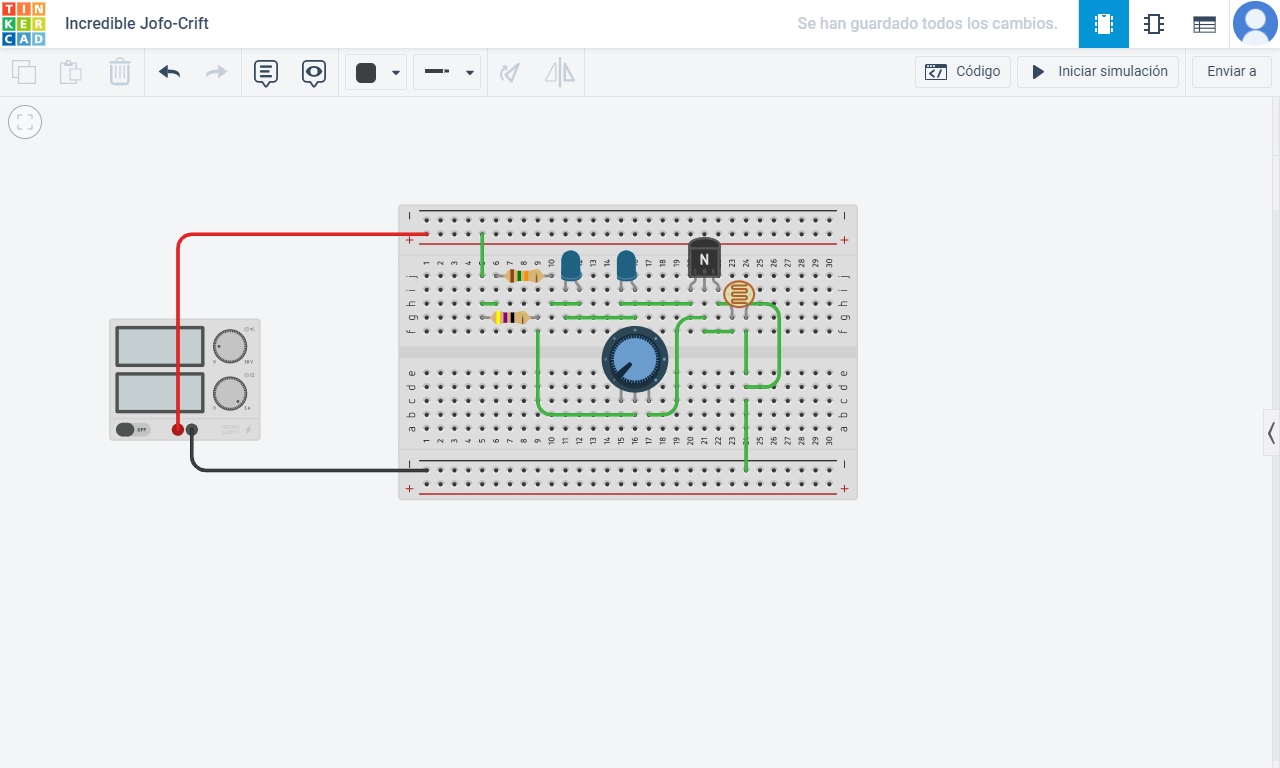
Task: Open the Enviar a sharing options
Action: point(1231,71)
